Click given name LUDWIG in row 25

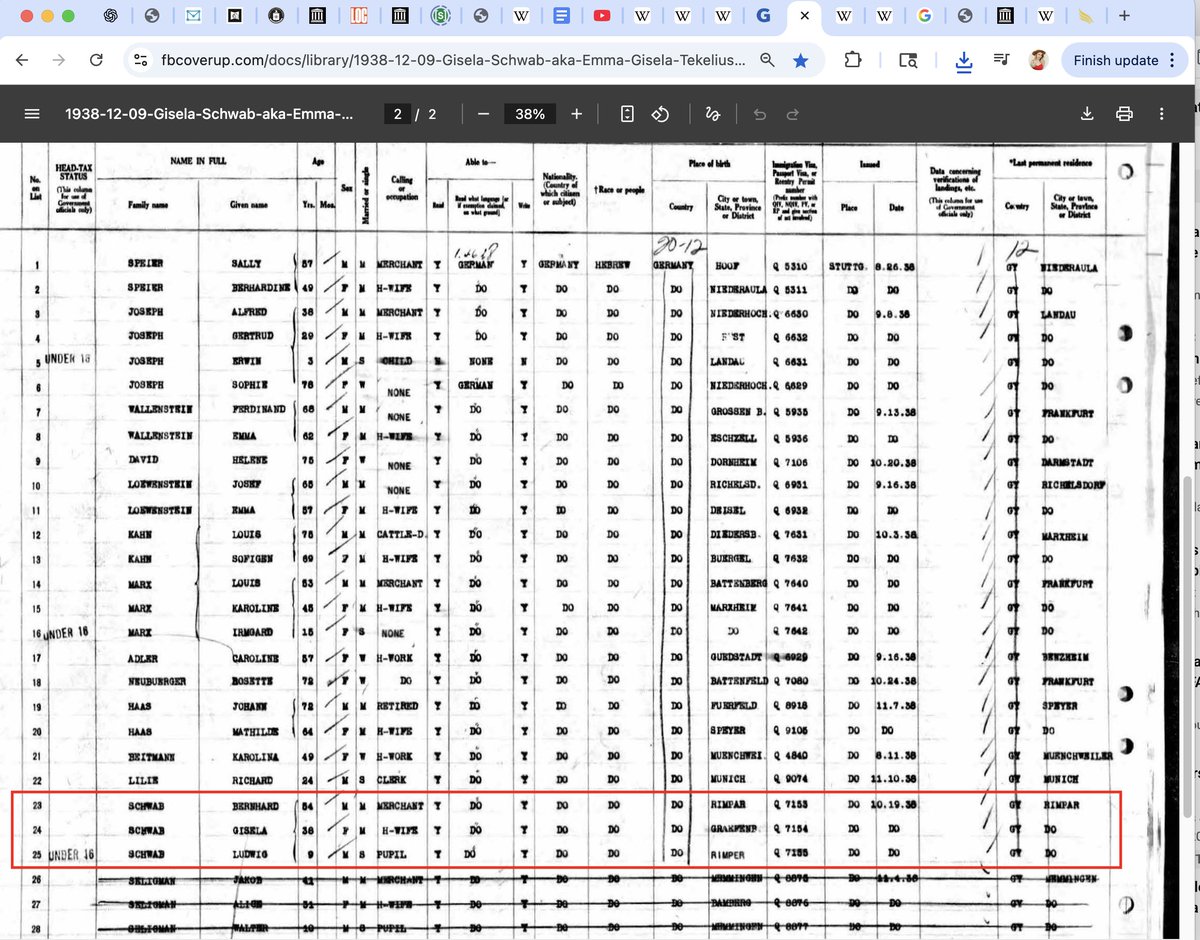(250, 854)
